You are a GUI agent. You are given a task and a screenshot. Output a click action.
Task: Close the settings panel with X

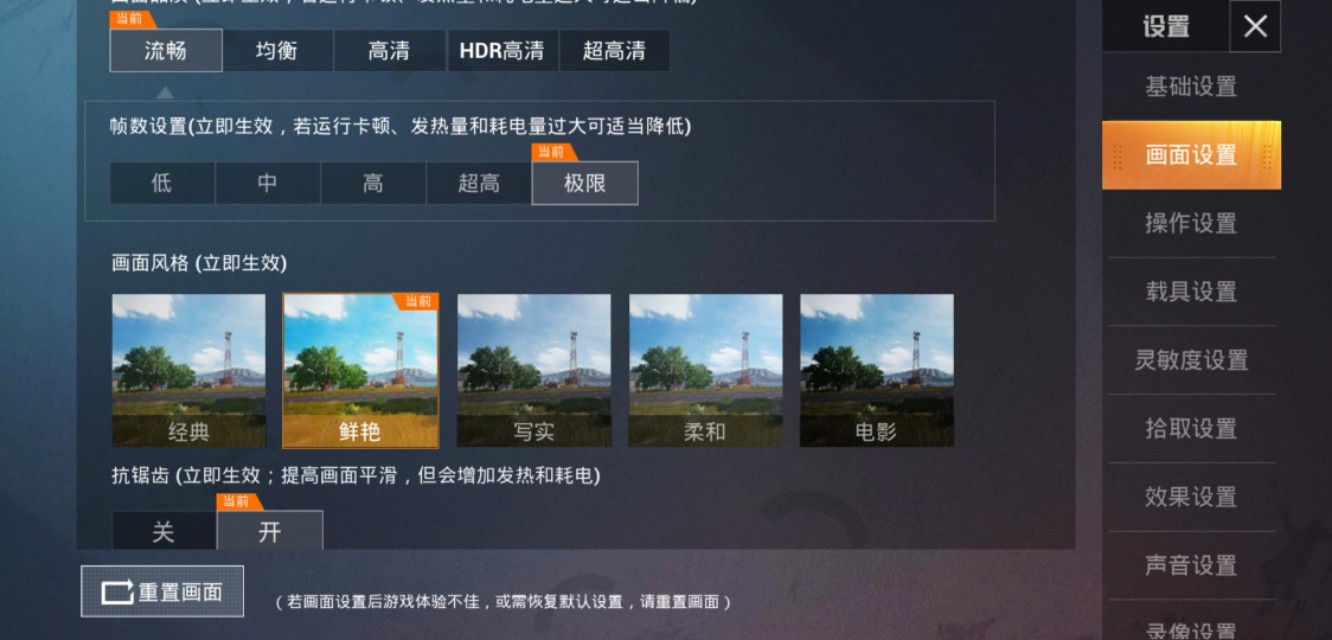(1255, 26)
